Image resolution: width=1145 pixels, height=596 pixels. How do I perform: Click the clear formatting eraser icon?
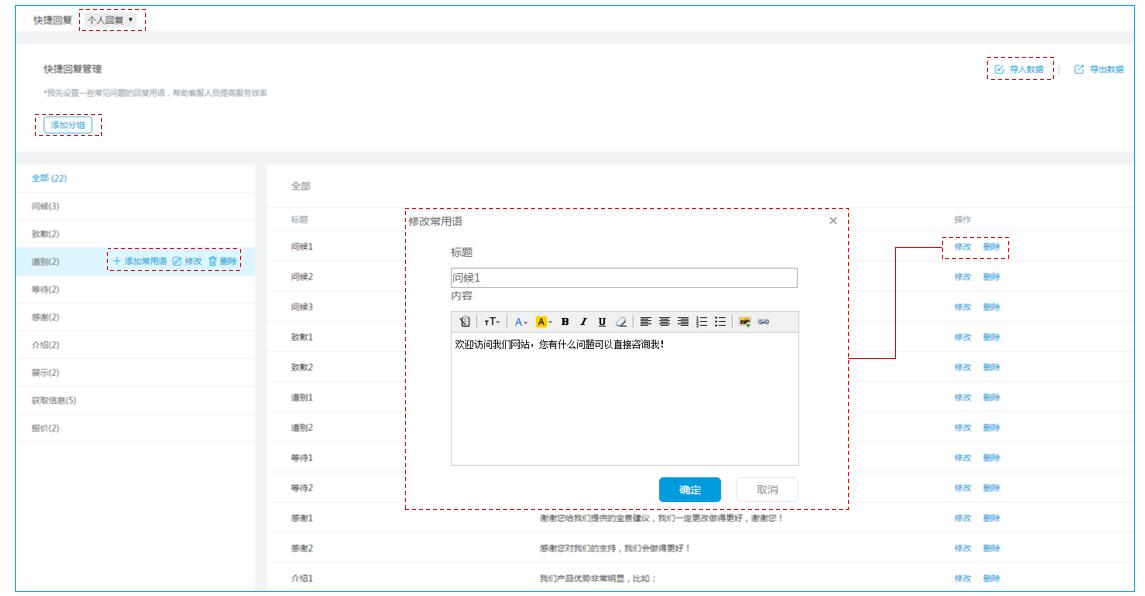coord(621,322)
